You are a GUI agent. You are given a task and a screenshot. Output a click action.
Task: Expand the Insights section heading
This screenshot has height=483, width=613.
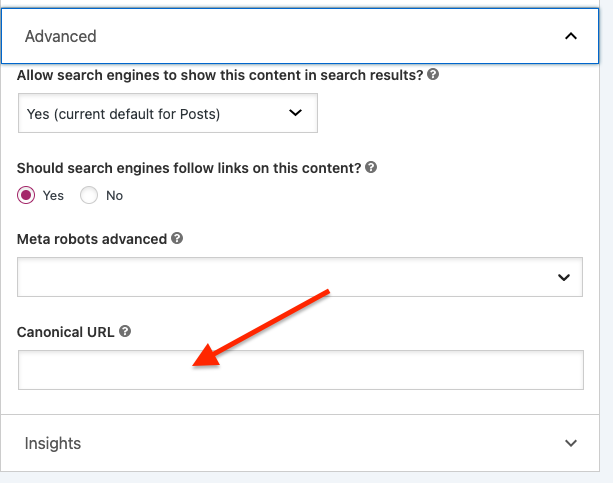[300, 443]
